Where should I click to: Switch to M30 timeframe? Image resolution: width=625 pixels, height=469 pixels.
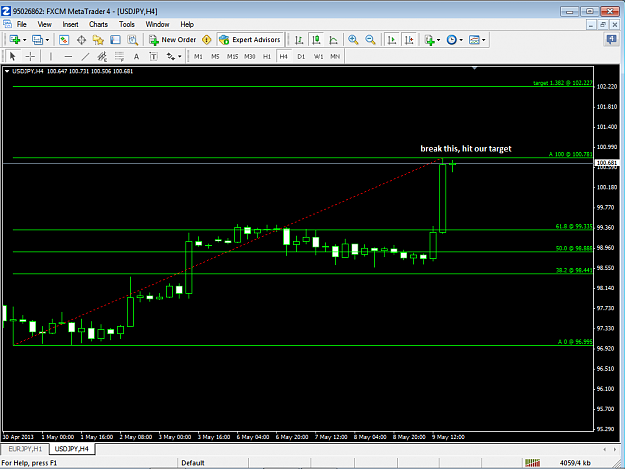coord(250,57)
